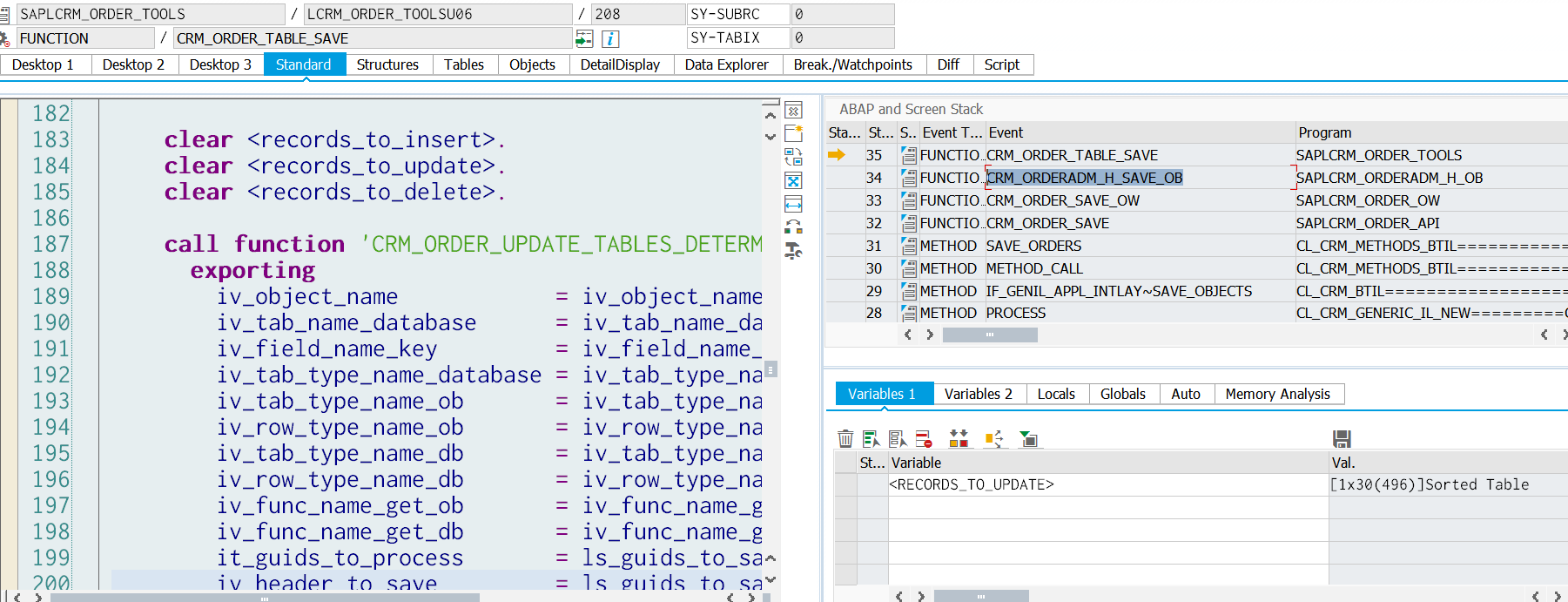Screen dimensions: 1568x602
Task: Click the close tool icon beside the source editor
Action: point(793,111)
